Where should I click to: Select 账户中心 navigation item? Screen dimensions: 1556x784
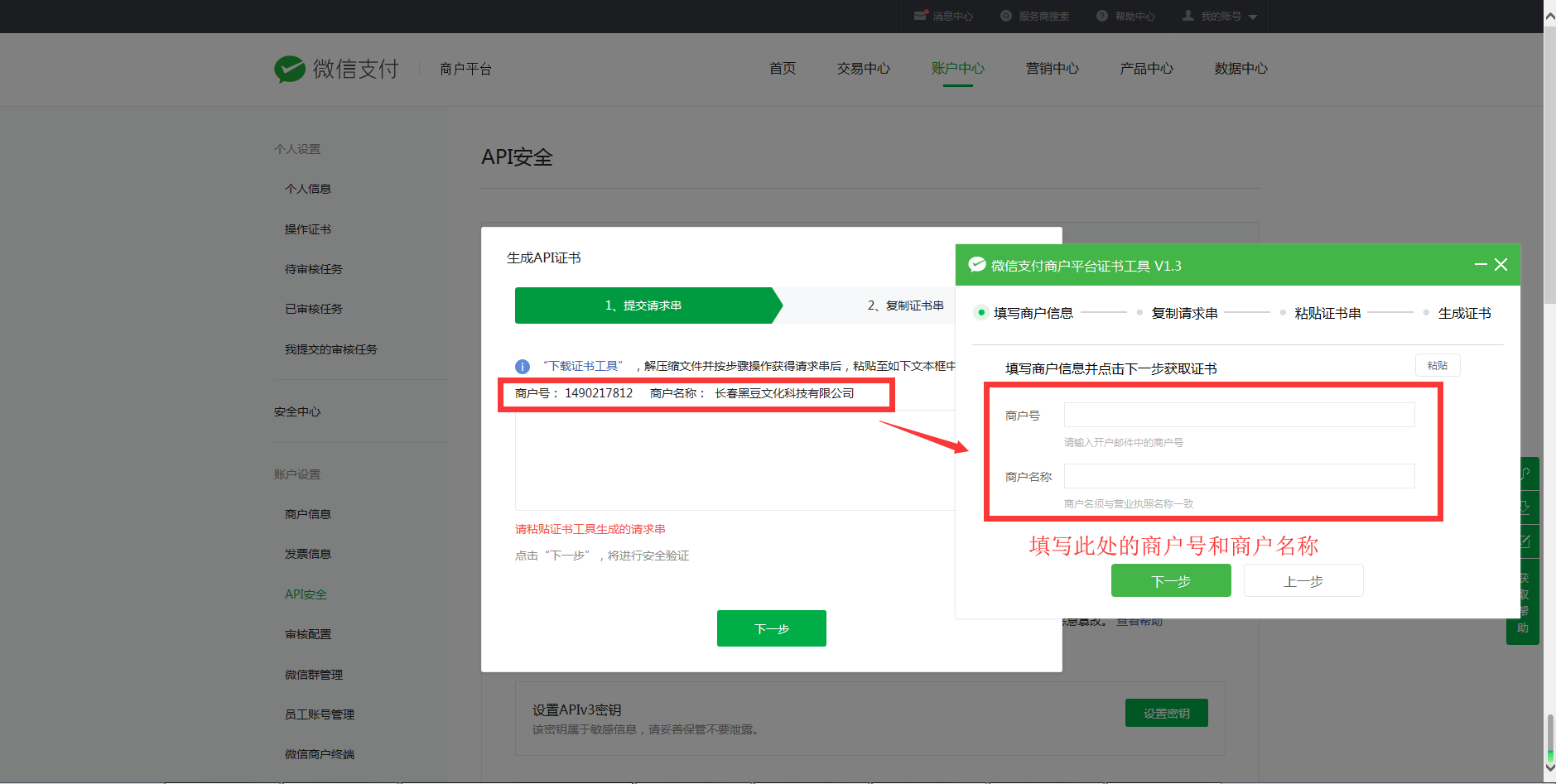click(x=958, y=69)
